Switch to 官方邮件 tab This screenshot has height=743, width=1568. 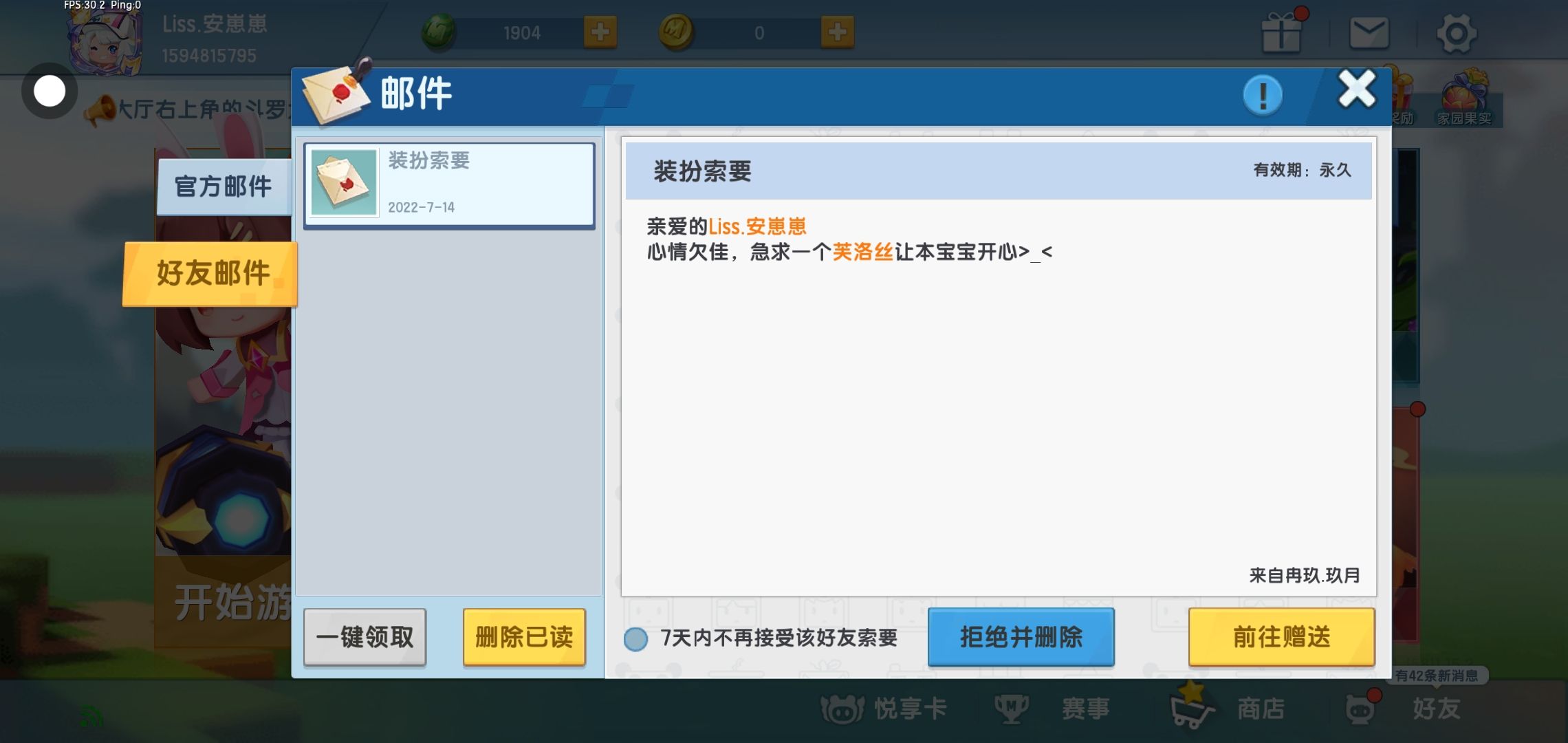(x=223, y=186)
